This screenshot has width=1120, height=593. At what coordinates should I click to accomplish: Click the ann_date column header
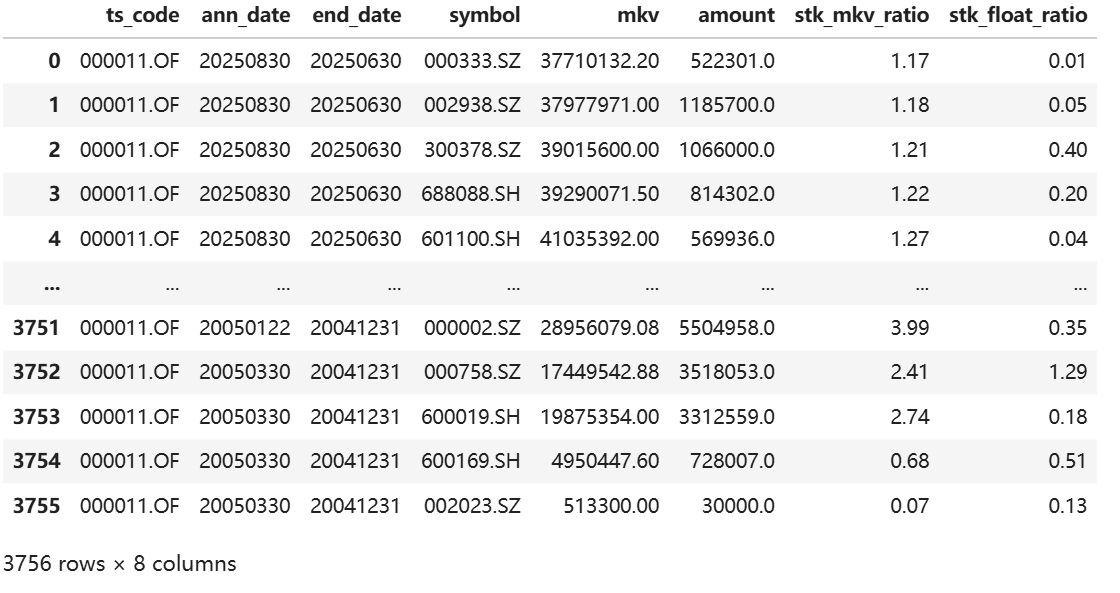tap(245, 16)
